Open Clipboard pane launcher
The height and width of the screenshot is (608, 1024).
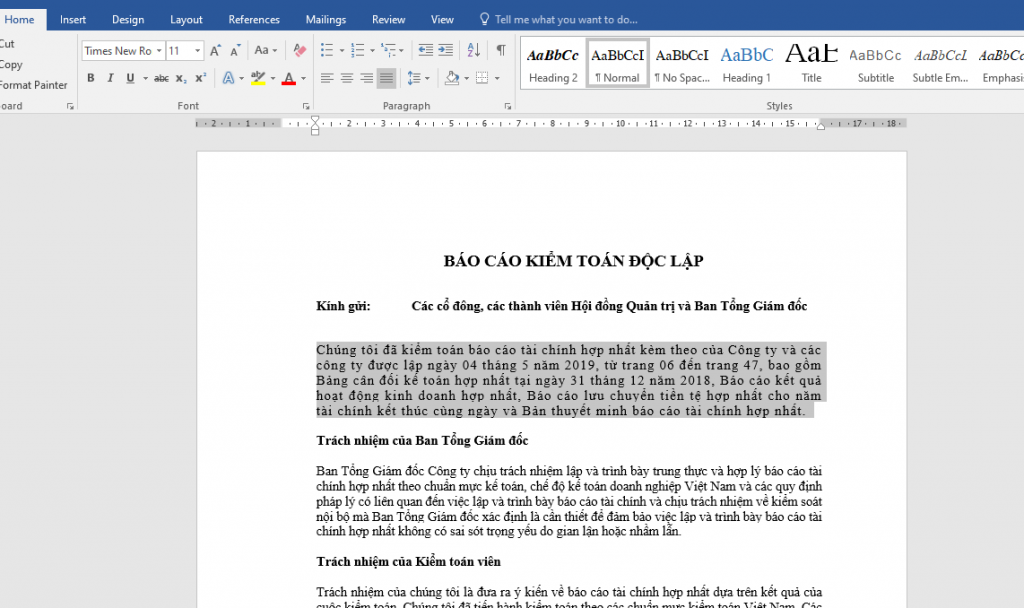pos(70,106)
